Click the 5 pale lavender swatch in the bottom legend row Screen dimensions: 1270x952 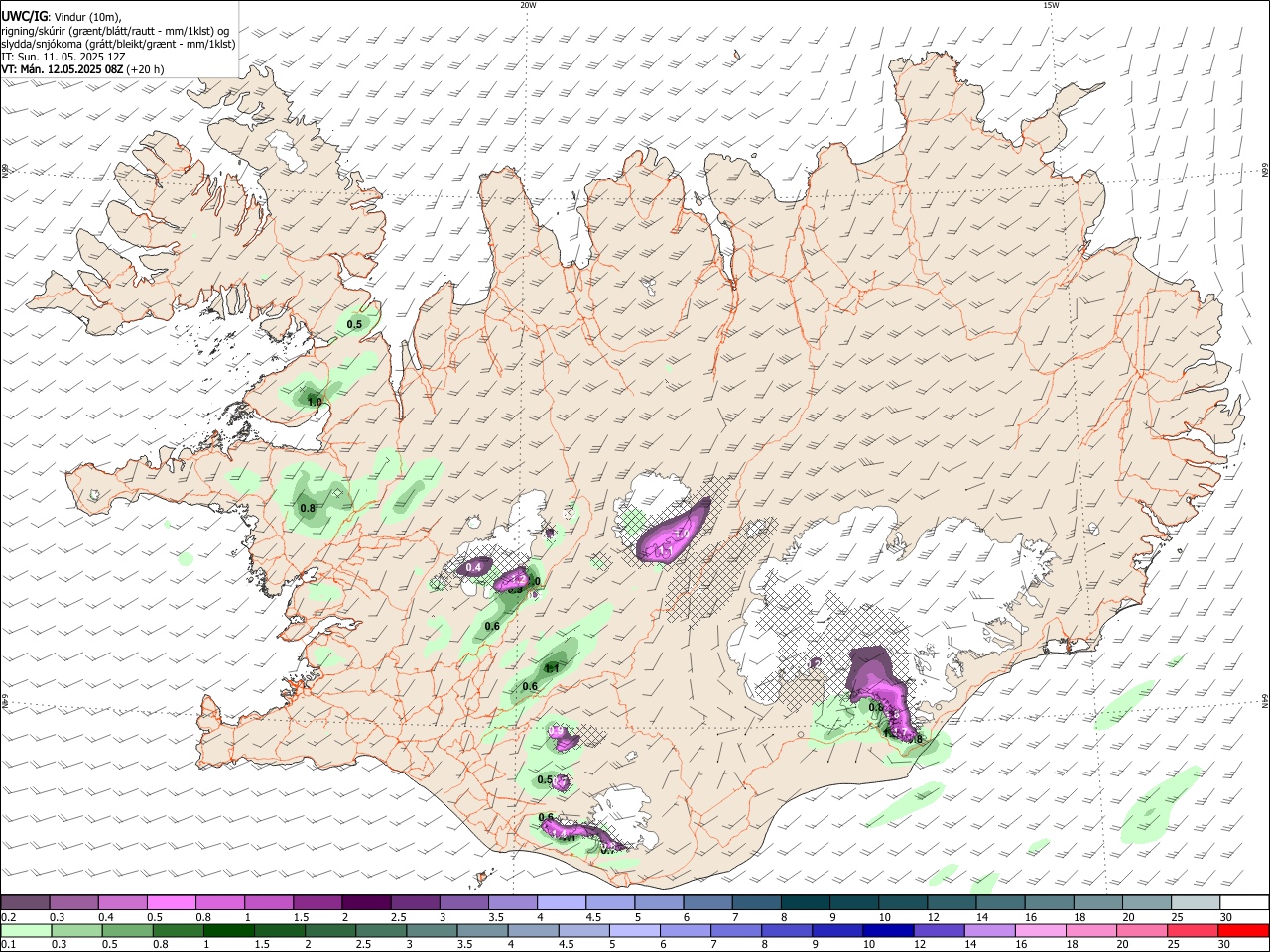click(634, 930)
